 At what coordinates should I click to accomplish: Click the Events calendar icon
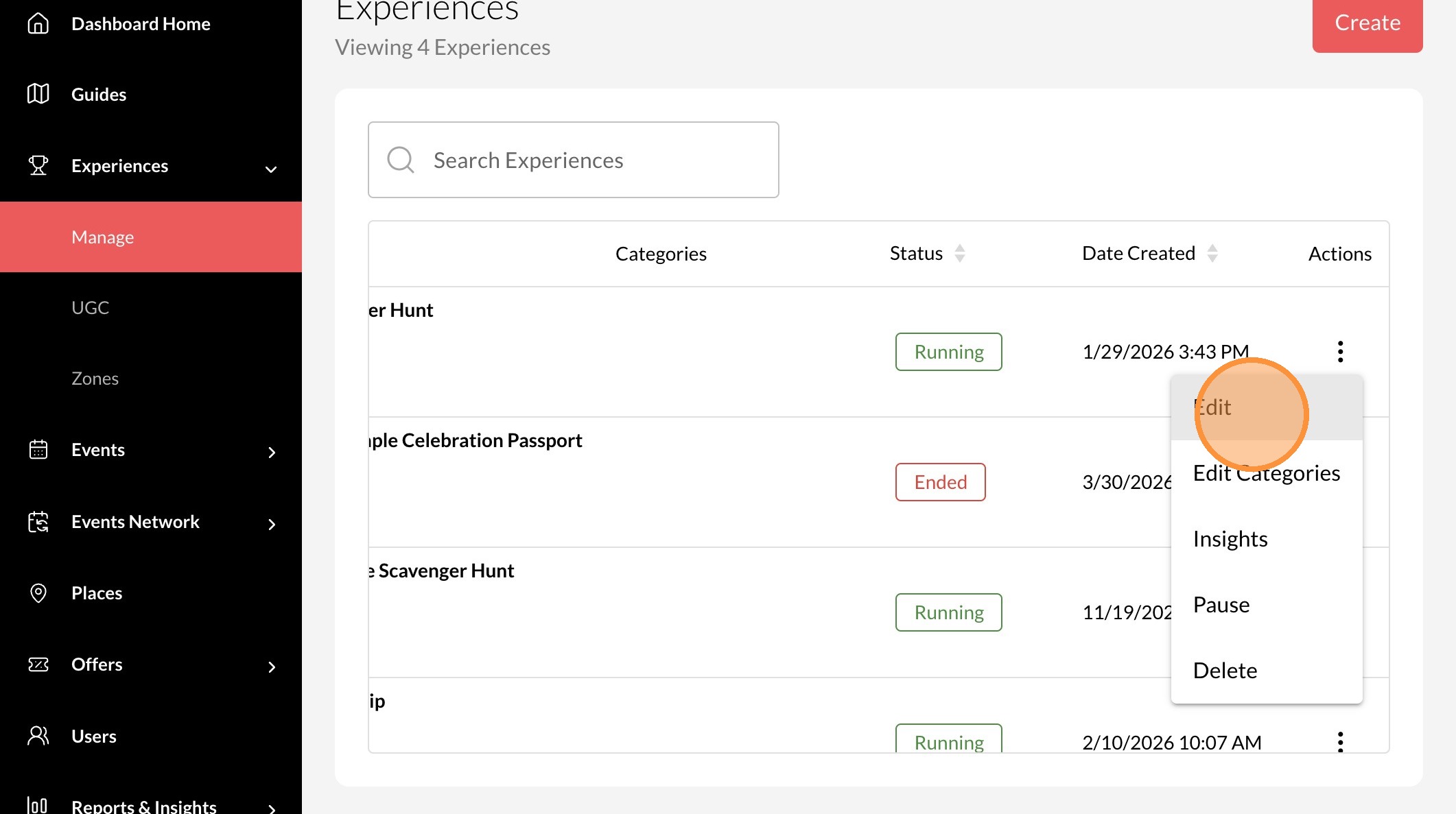[38, 450]
